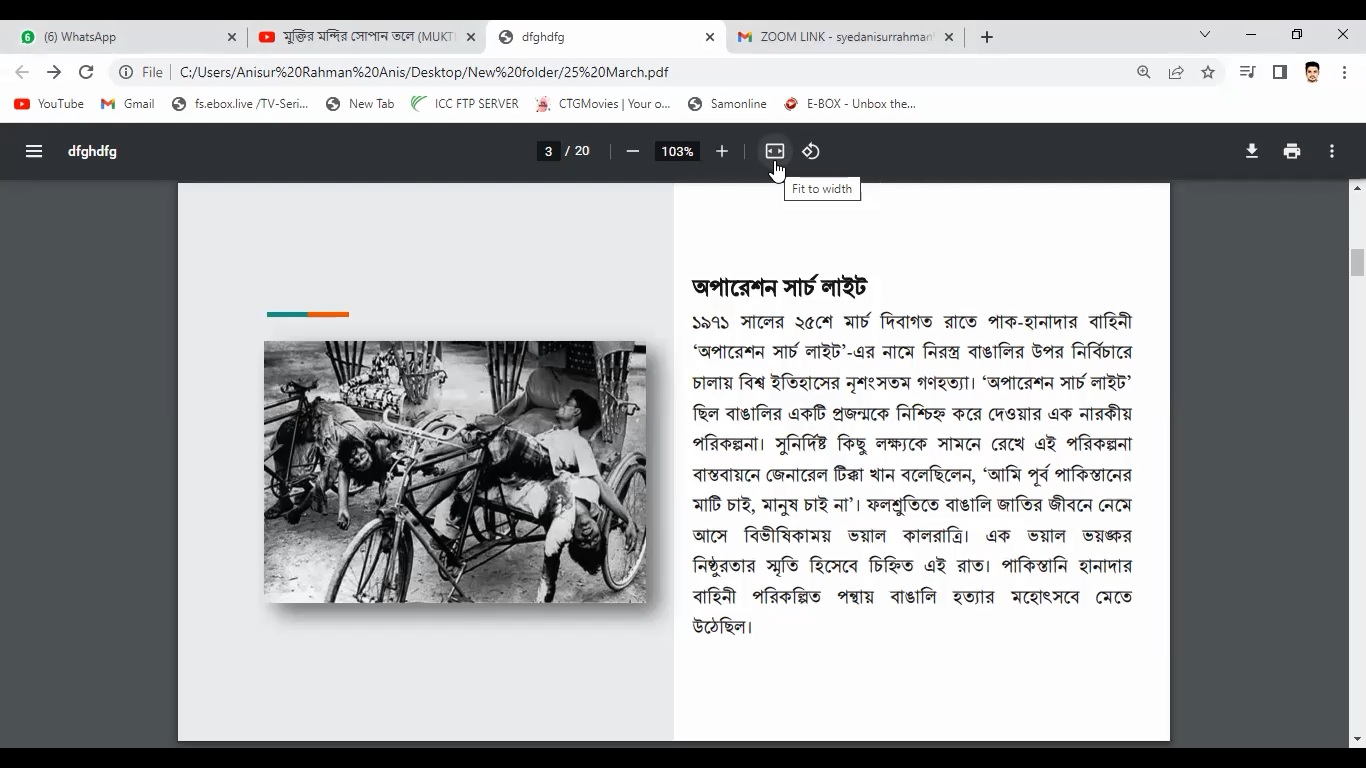Open E-BOX bookmark
The width and height of the screenshot is (1366, 768).
850,104
